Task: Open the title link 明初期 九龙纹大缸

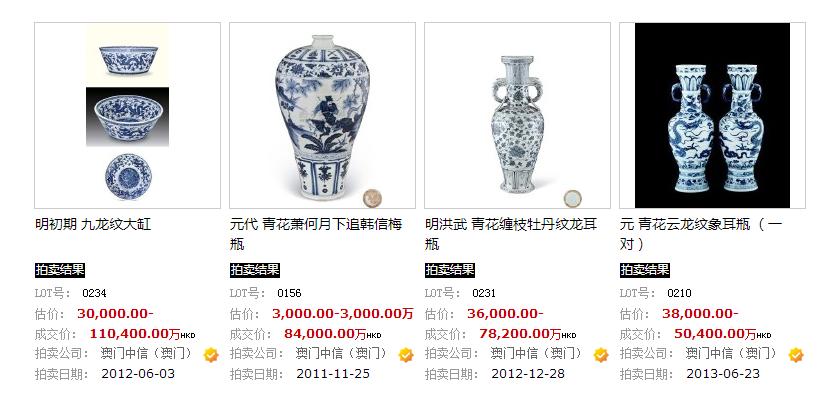Action: coord(93,225)
